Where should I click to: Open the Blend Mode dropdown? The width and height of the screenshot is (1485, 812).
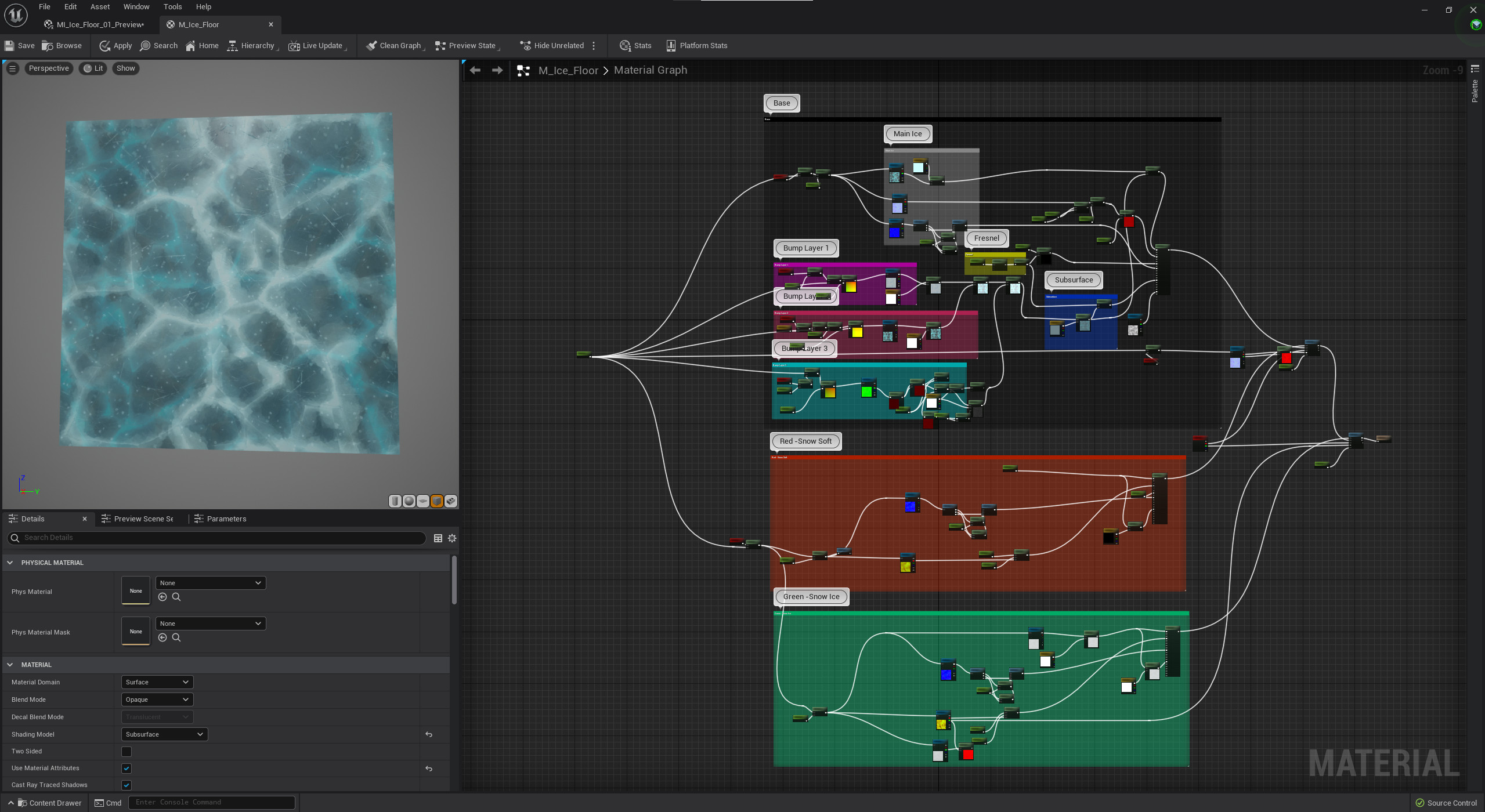point(155,699)
